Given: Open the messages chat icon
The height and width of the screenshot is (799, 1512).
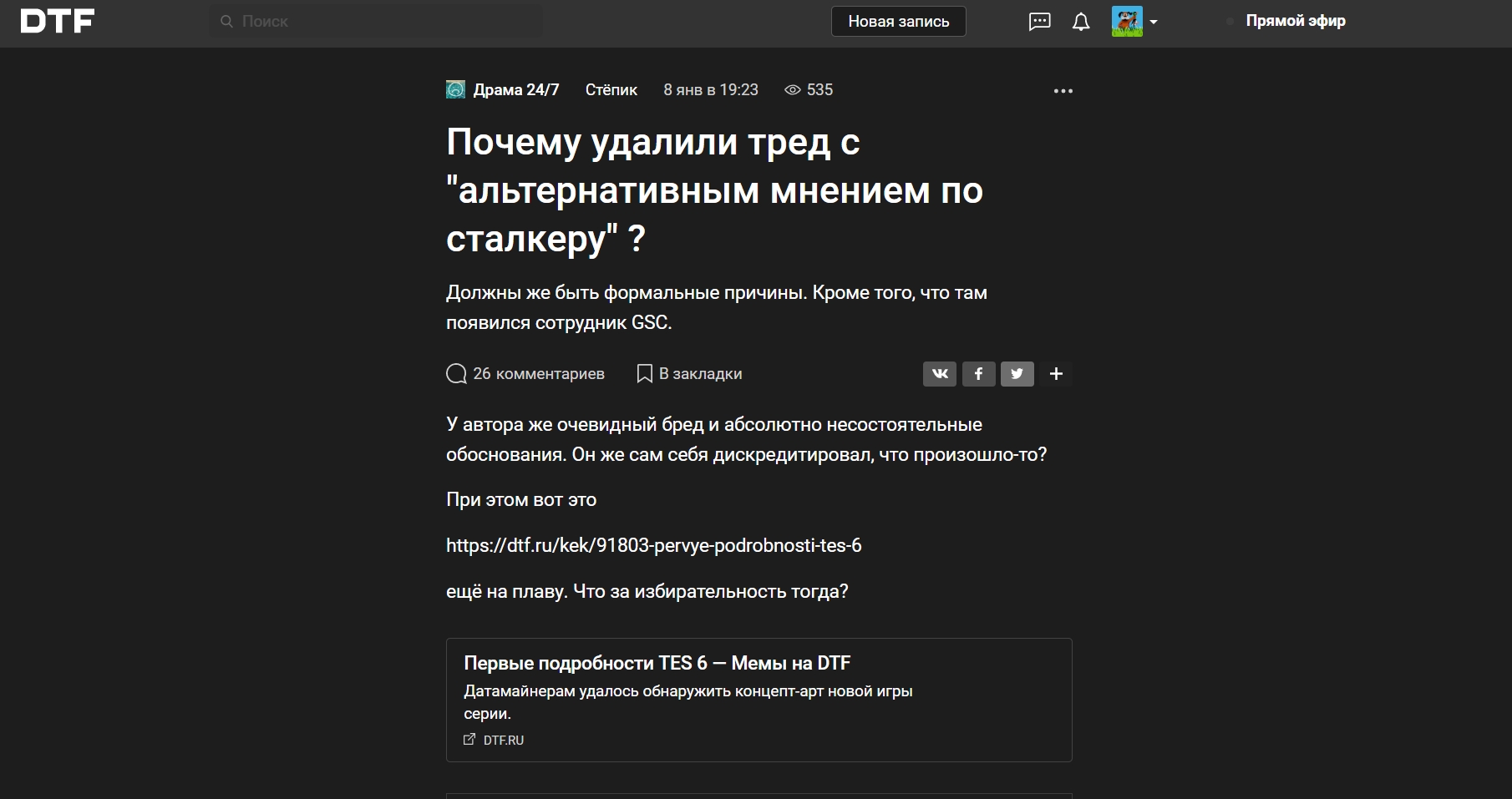Looking at the screenshot, I should pos(1039,22).
